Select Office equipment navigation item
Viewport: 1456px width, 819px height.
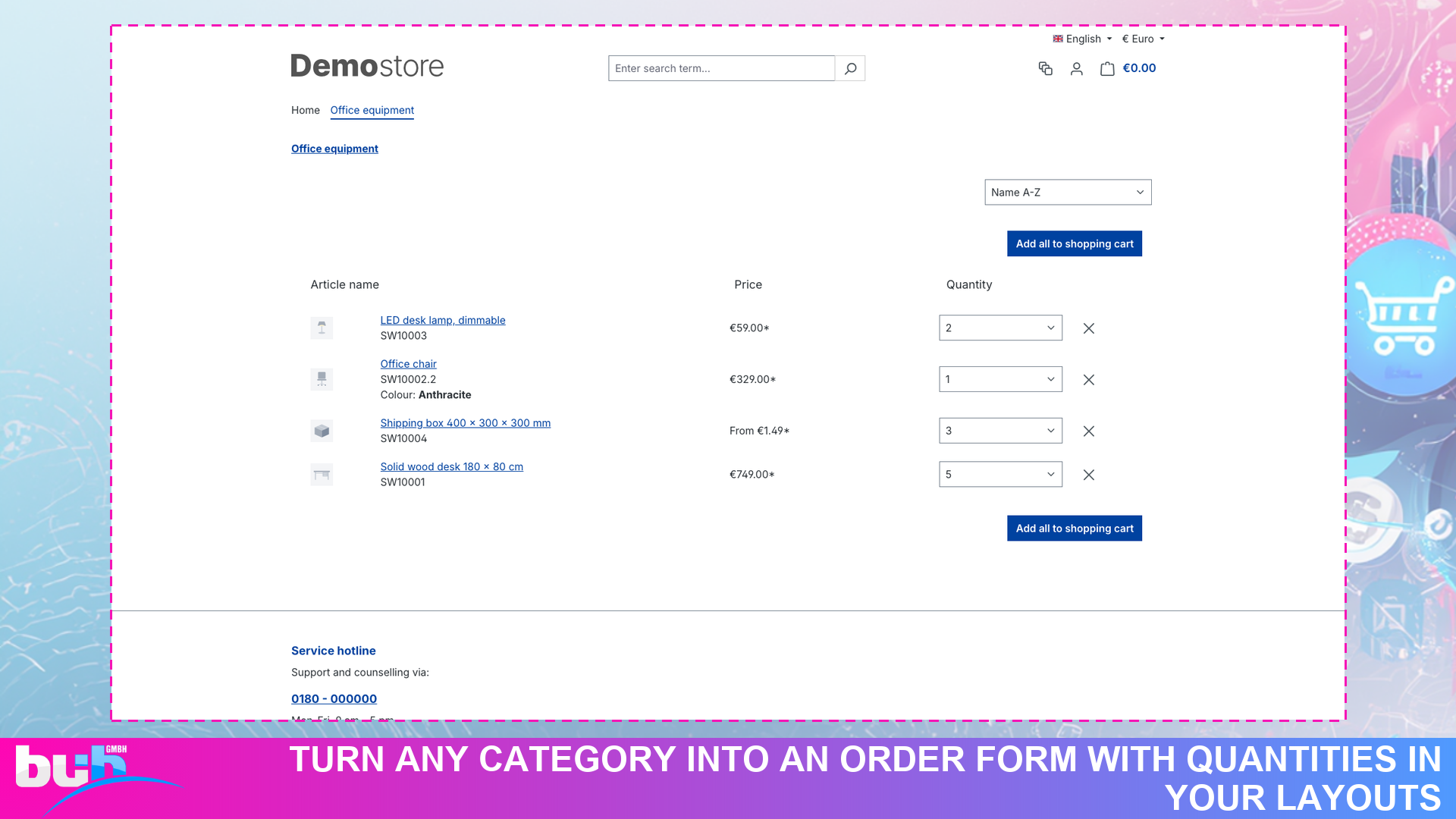click(x=372, y=110)
